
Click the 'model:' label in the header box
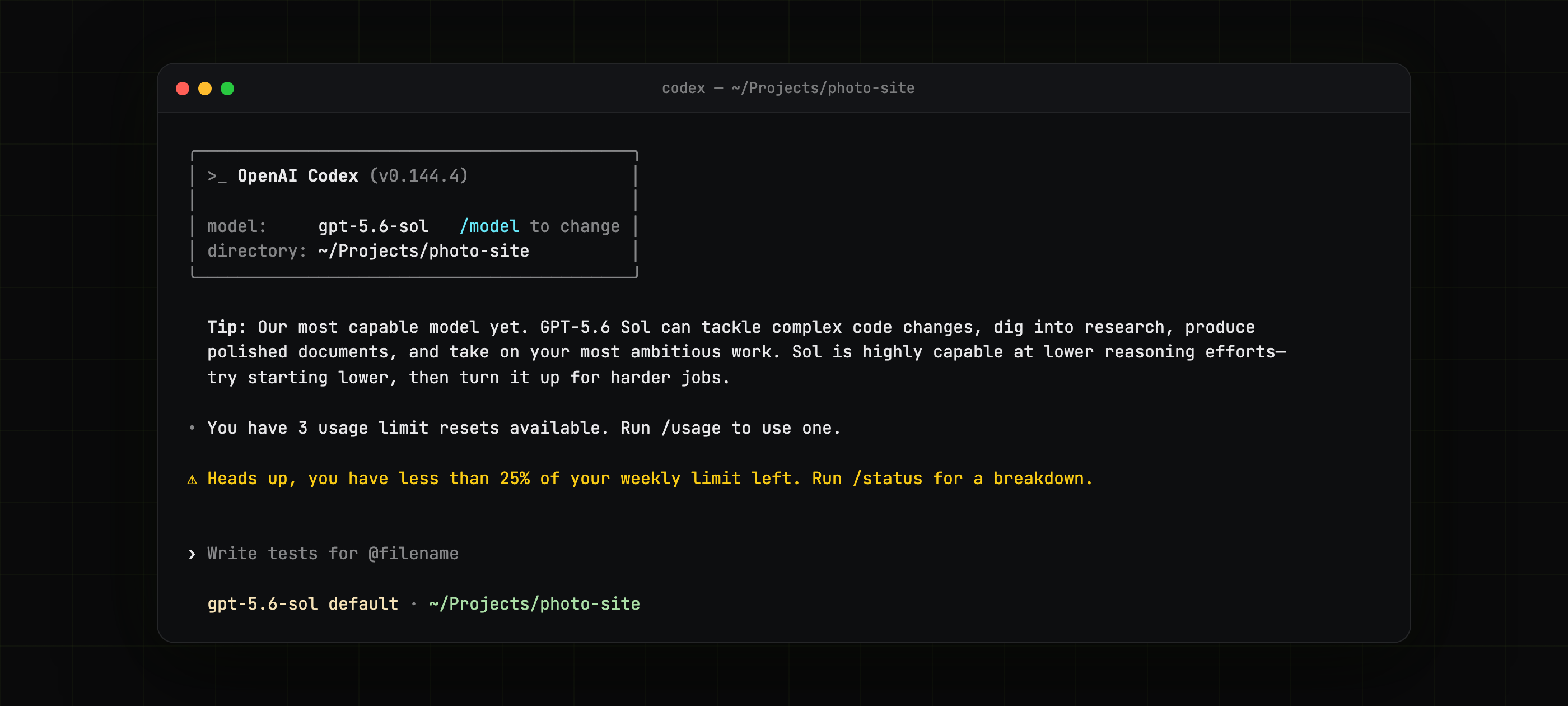coord(237,226)
